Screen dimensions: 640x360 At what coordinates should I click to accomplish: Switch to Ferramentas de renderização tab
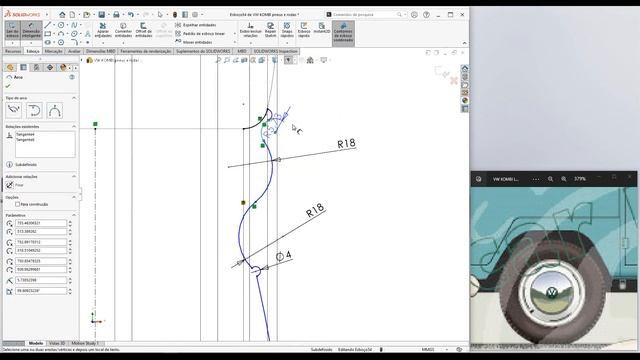[146, 51]
